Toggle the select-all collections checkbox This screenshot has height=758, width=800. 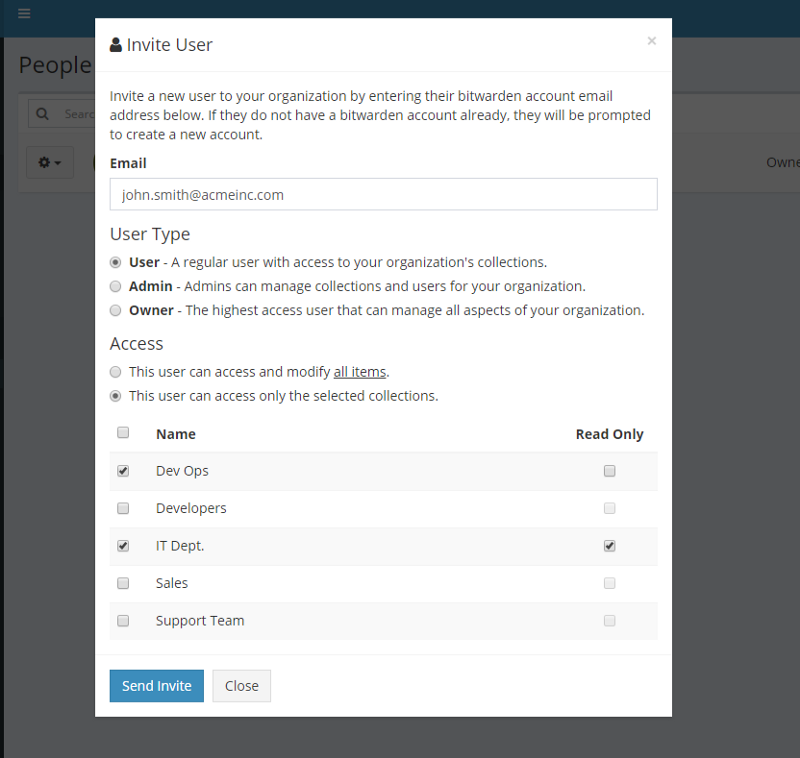click(x=123, y=433)
